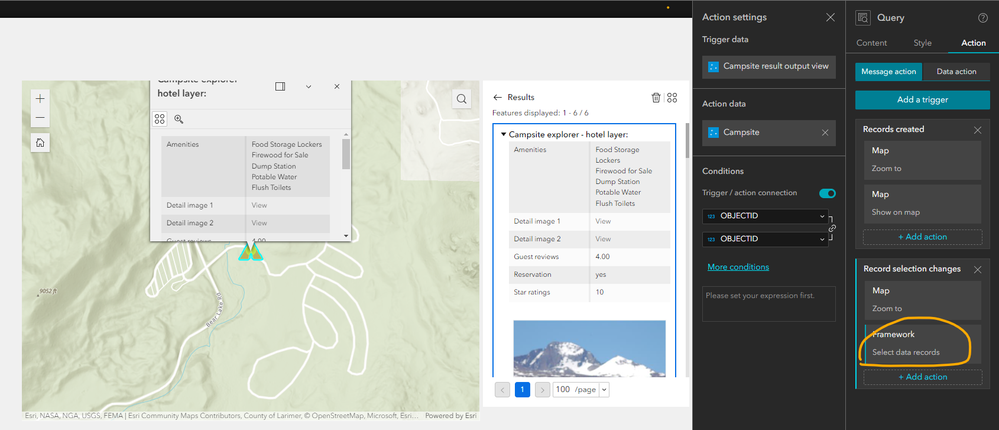999x430 pixels.
Task: Switch to the Content tab
Action: [x=871, y=43]
